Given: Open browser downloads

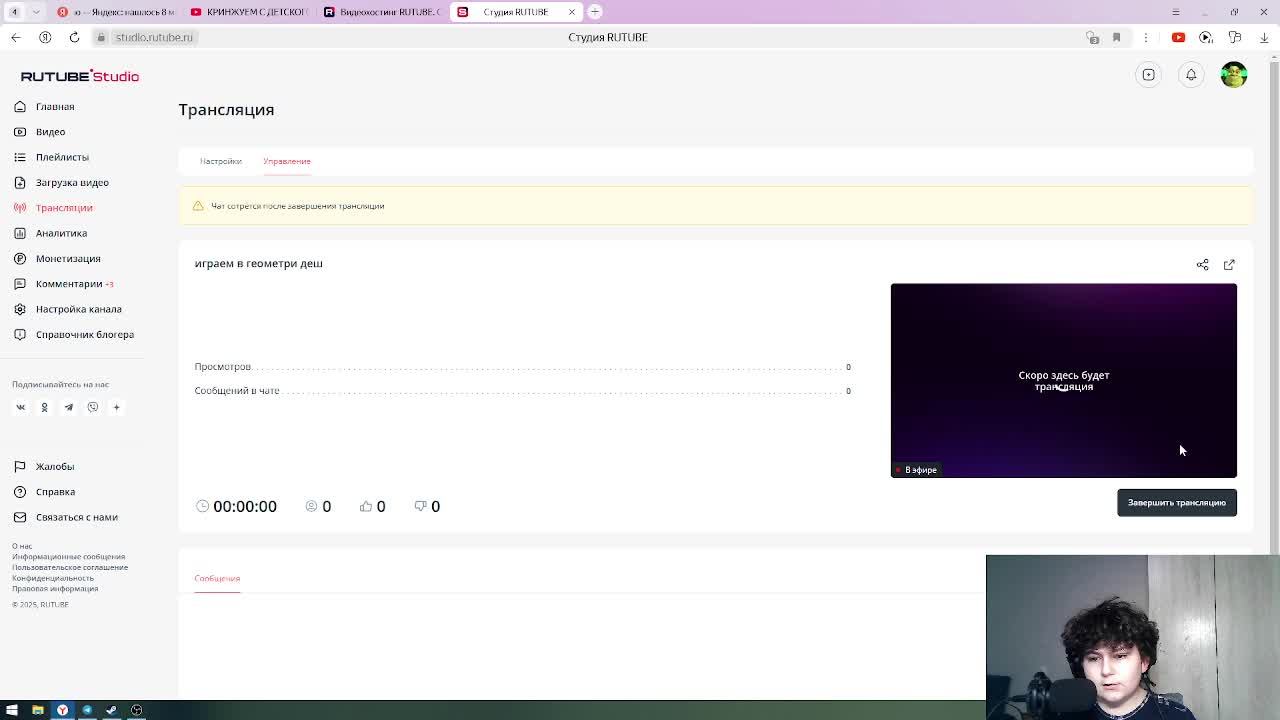Looking at the screenshot, I should pos(1264,37).
